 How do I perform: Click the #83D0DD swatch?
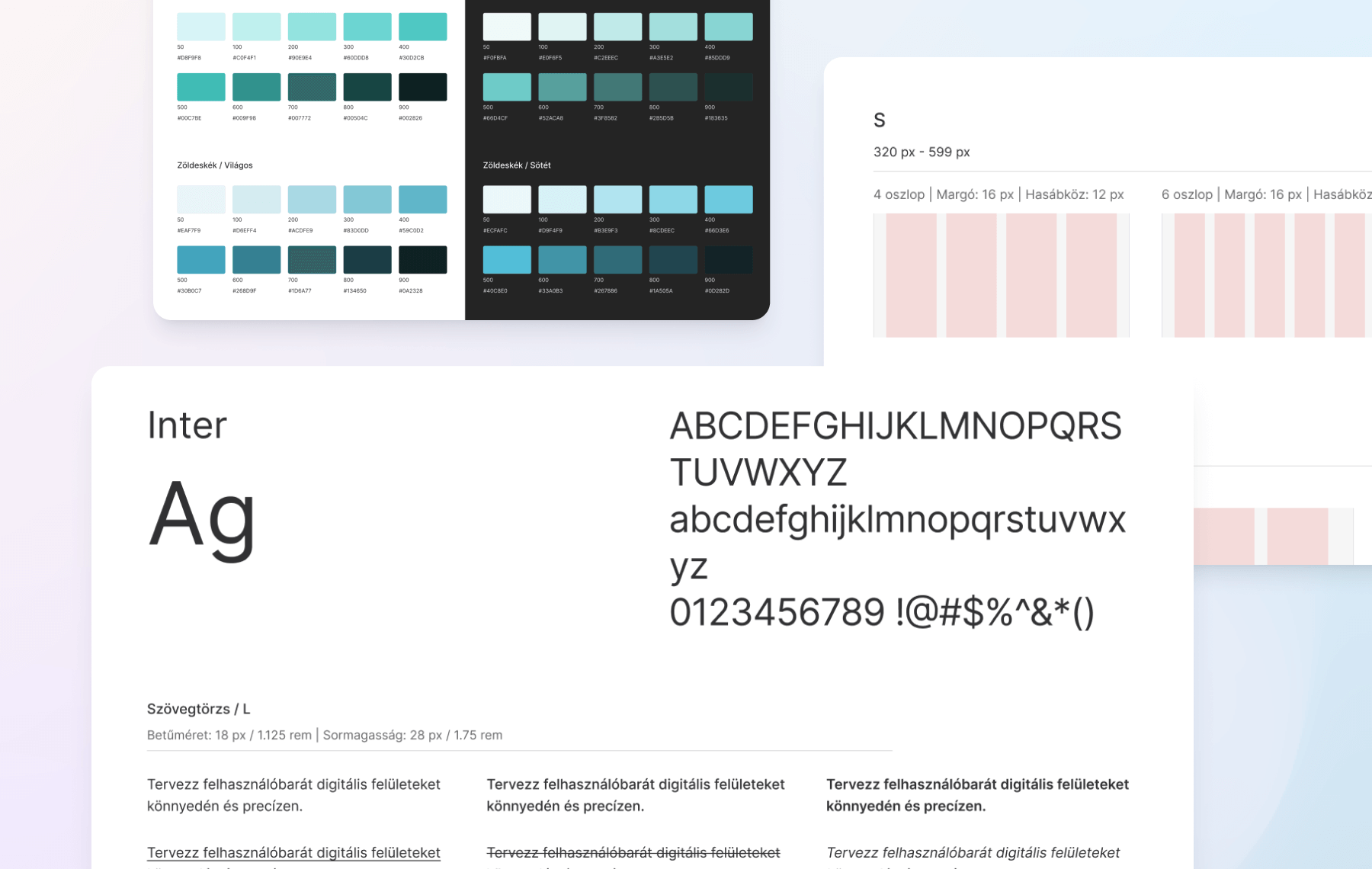[x=367, y=199]
